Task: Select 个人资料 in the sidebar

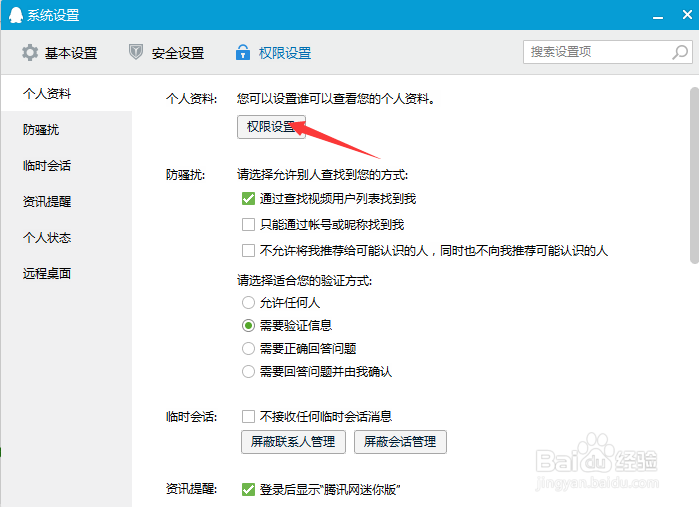Action: tap(66, 93)
